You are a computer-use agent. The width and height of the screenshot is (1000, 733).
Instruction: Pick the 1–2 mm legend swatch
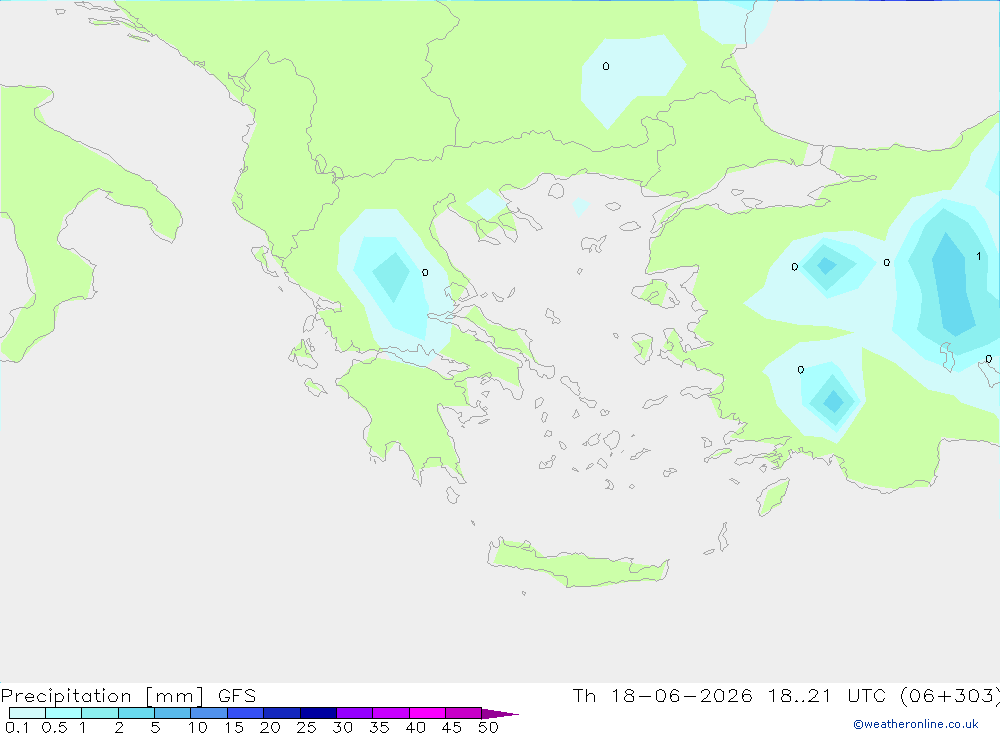click(x=100, y=713)
